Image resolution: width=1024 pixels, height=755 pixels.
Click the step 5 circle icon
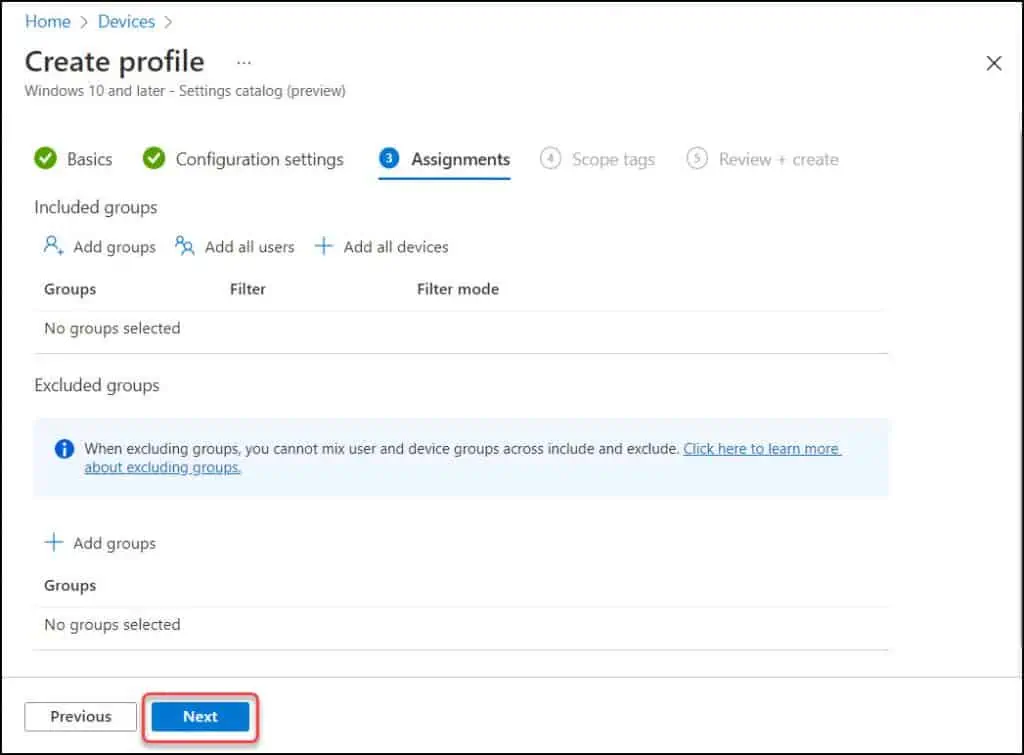697,158
